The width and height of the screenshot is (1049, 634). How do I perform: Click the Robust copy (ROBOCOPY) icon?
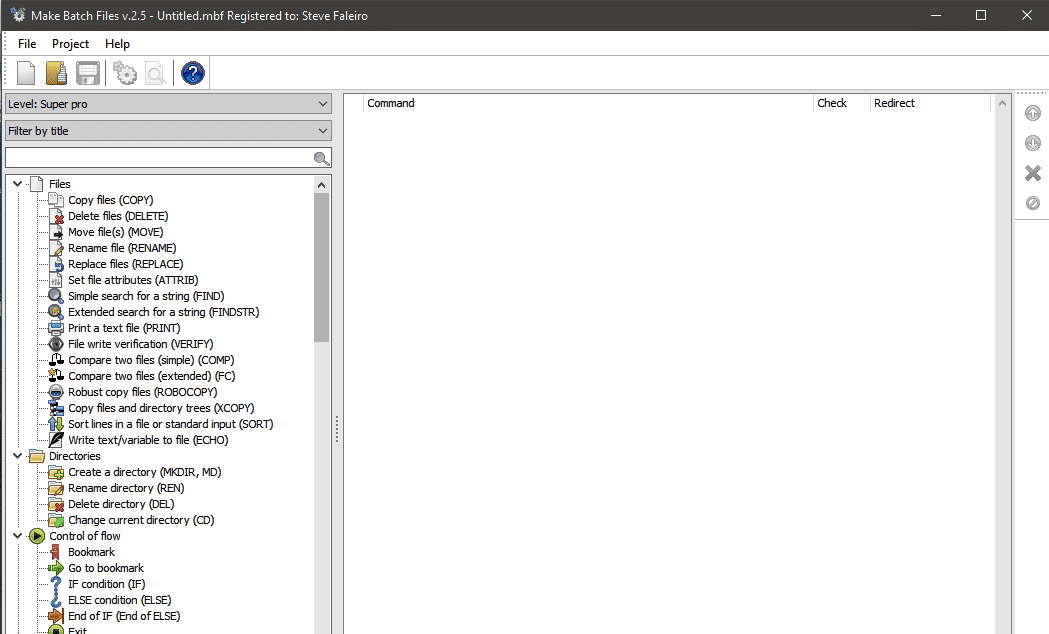tap(56, 393)
